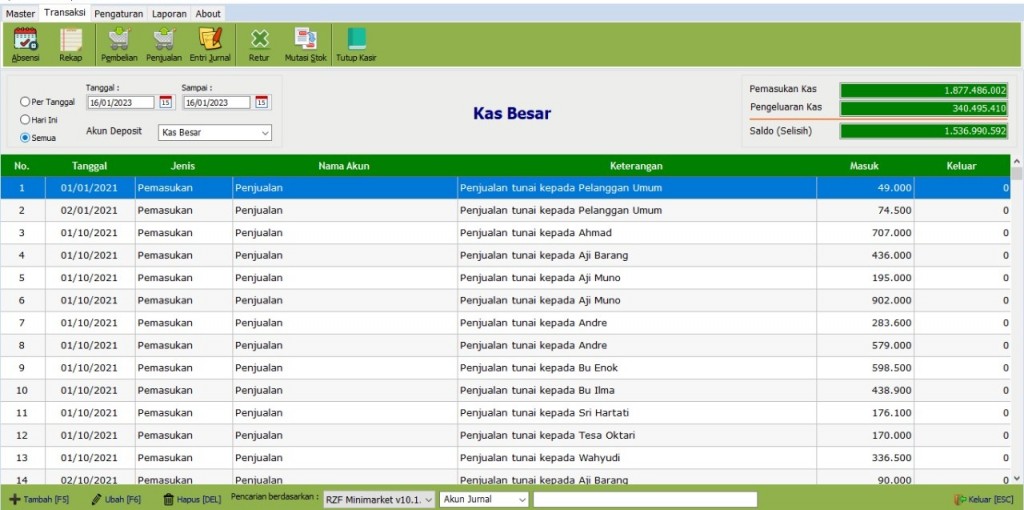Click the Pemasukan Kas total value

[924, 90]
